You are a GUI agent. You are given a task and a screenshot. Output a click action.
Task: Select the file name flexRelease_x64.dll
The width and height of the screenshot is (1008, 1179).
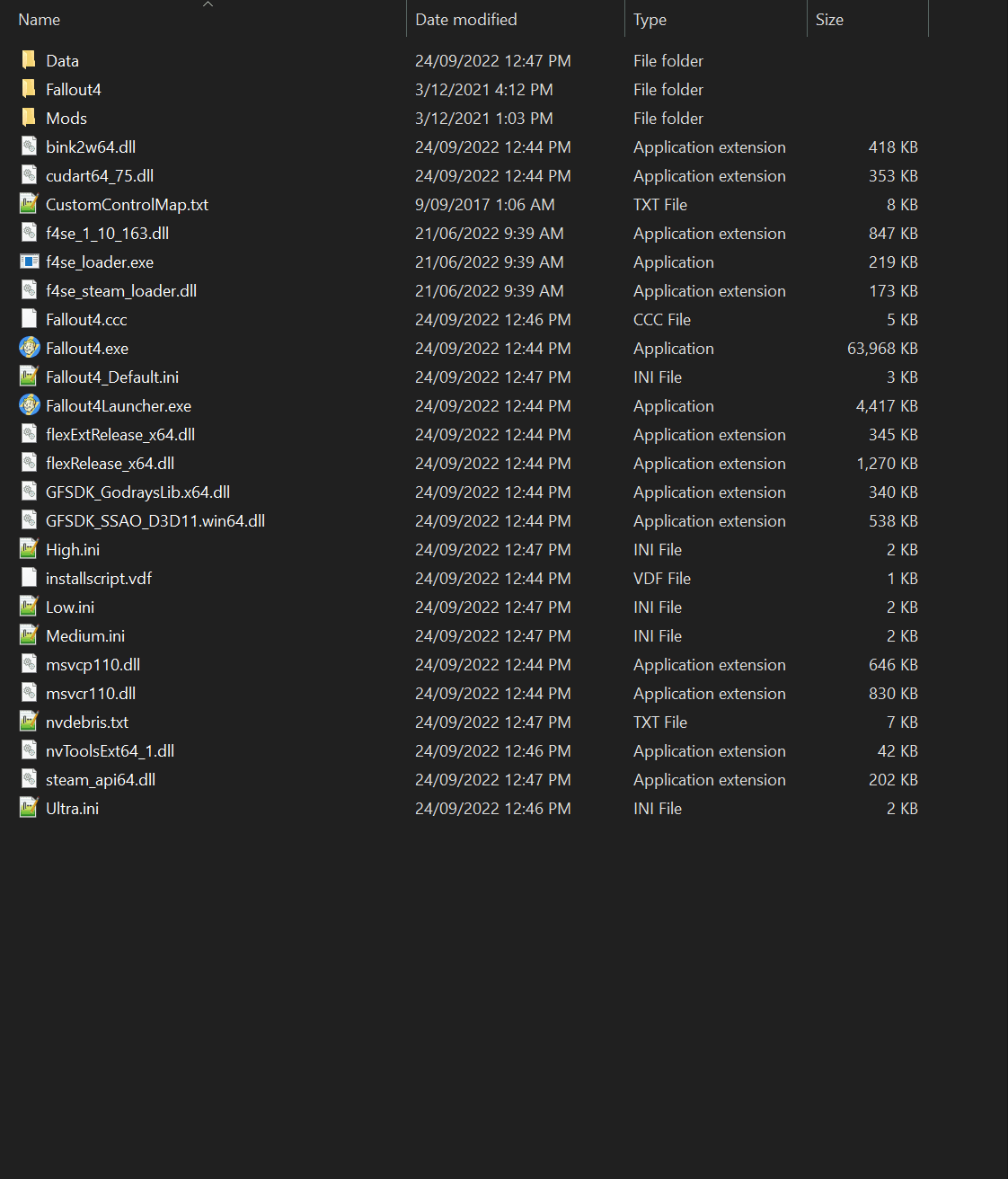[x=110, y=464]
